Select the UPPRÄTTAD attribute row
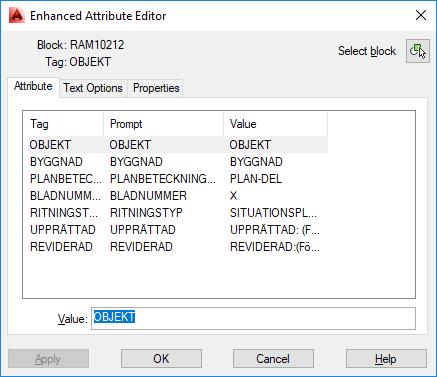The image size is (437, 377). pyautogui.click(x=175, y=230)
